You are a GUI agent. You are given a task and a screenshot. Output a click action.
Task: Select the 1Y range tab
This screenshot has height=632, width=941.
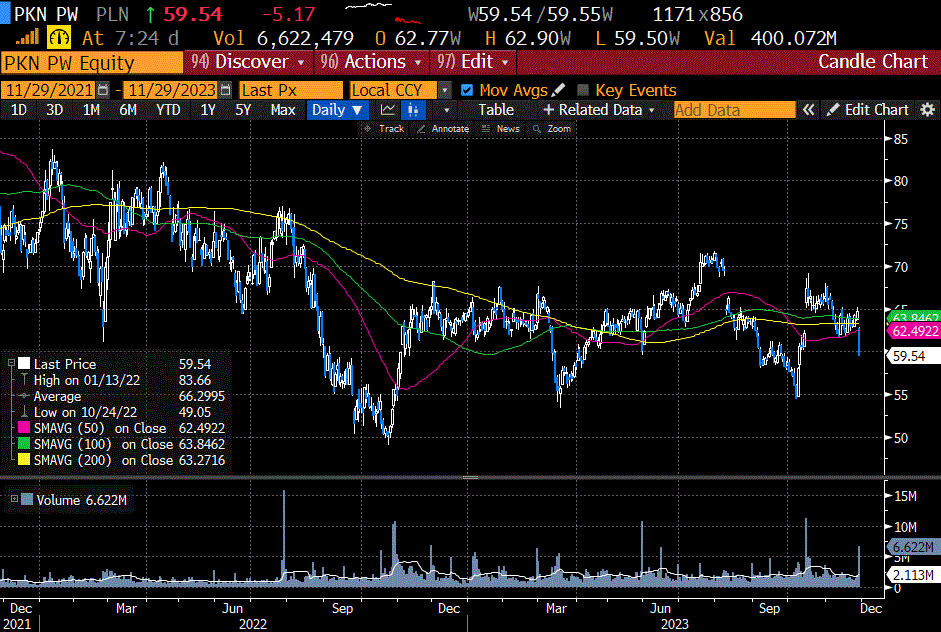[208, 110]
